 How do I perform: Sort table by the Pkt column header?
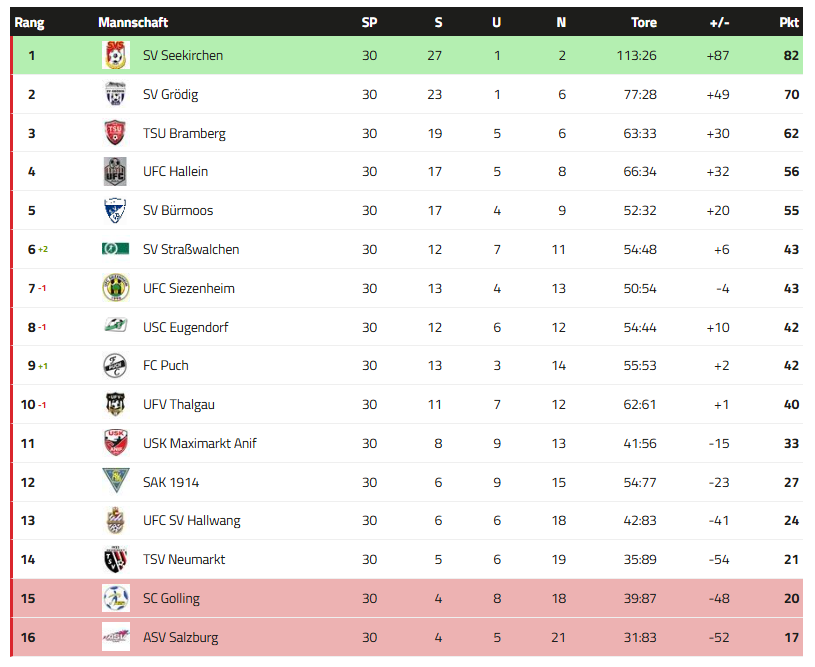click(x=788, y=22)
